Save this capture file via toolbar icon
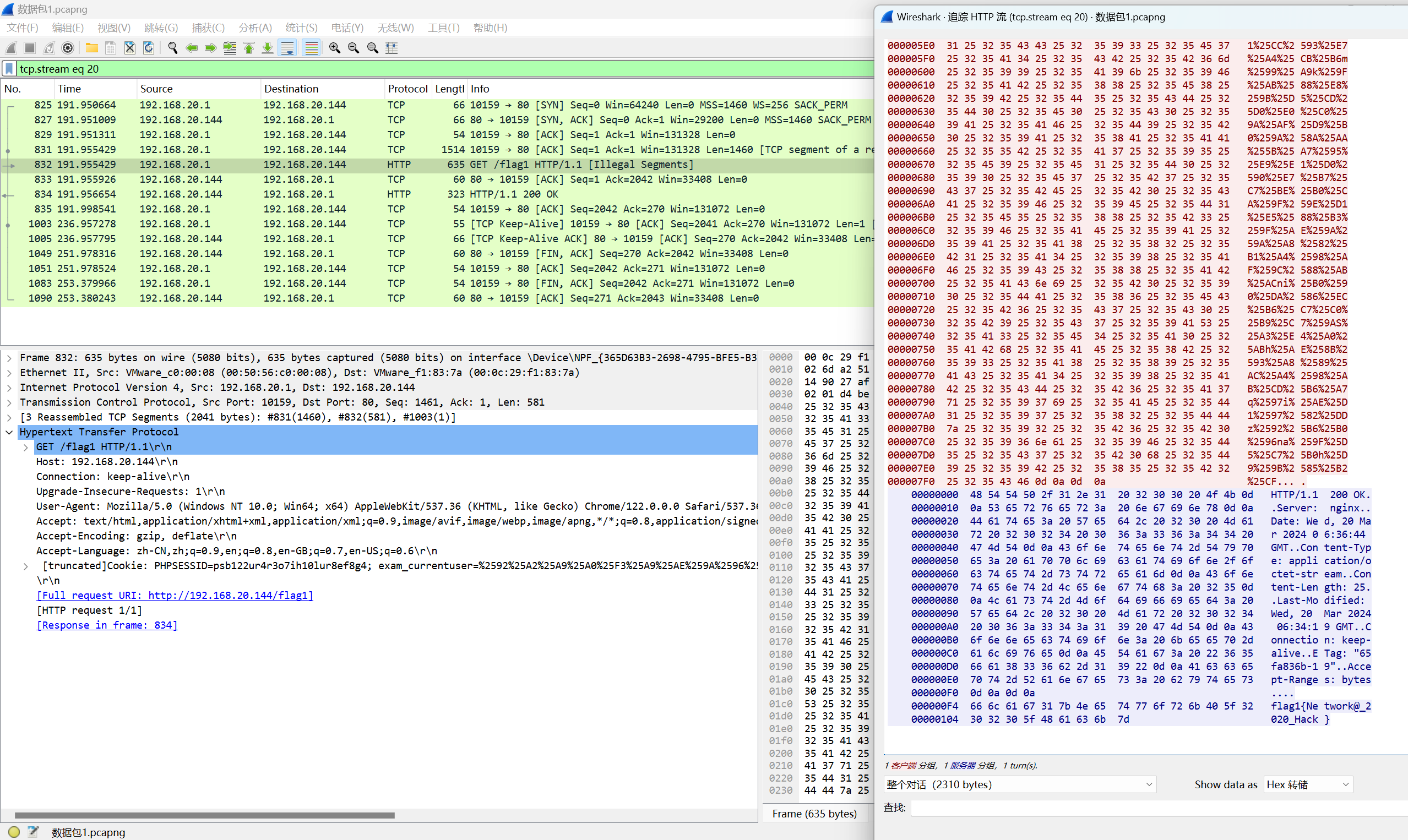The image size is (1408, 840). pyautogui.click(x=111, y=48)
